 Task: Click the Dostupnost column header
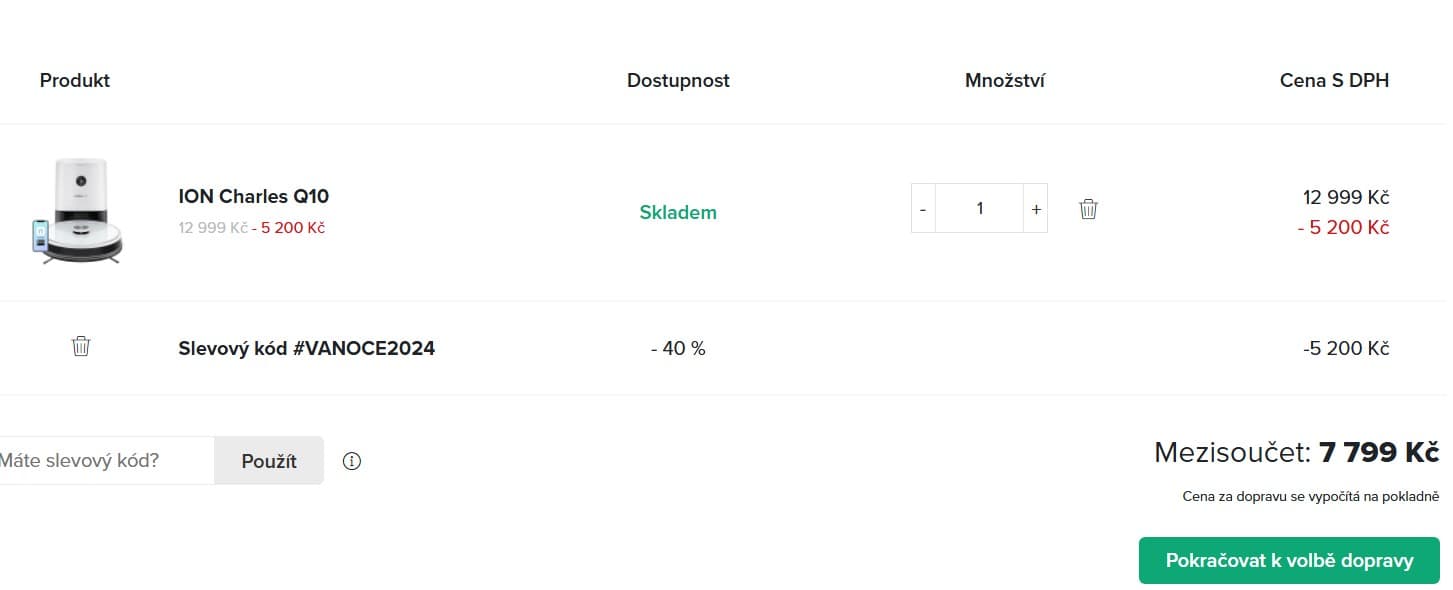click(x=678, y=81)
